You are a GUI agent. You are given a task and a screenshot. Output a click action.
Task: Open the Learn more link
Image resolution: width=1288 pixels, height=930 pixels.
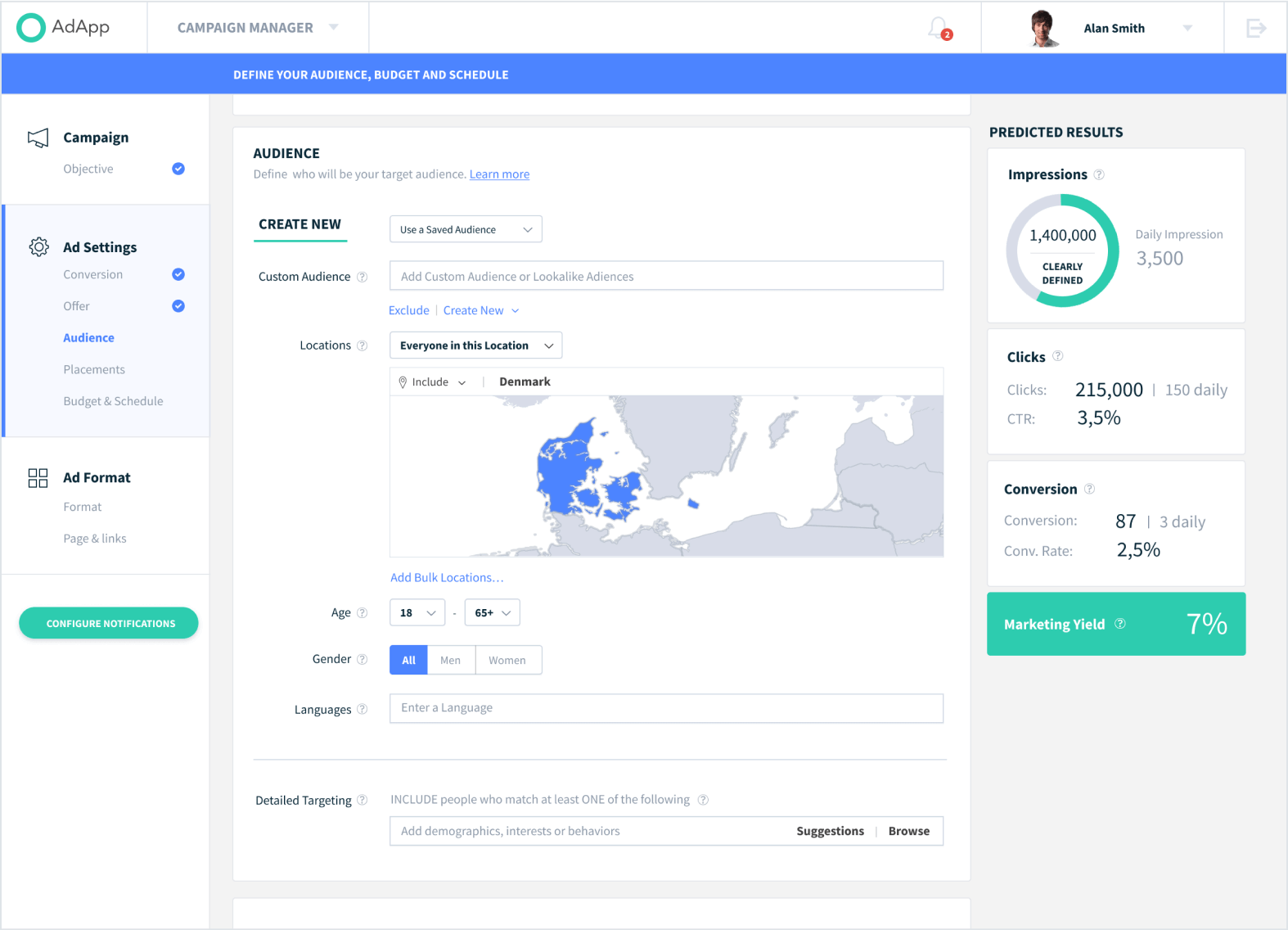tap(499, 174)
